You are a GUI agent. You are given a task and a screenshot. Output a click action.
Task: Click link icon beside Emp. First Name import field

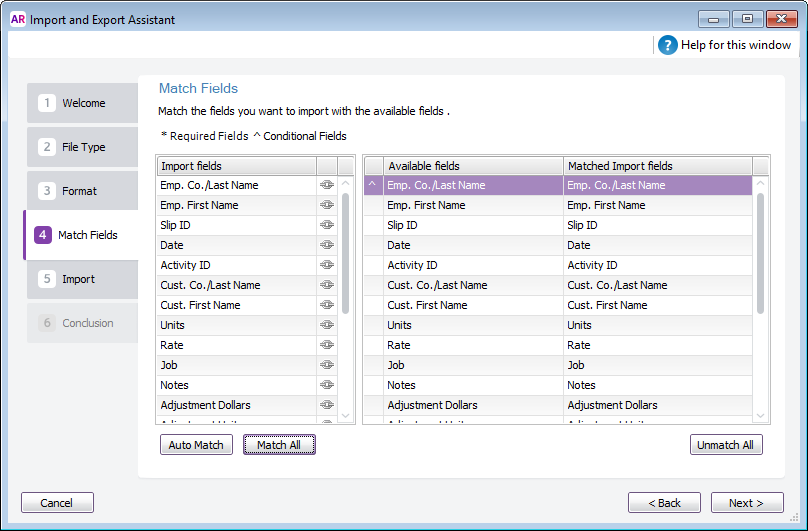click(x=327, y=205)
